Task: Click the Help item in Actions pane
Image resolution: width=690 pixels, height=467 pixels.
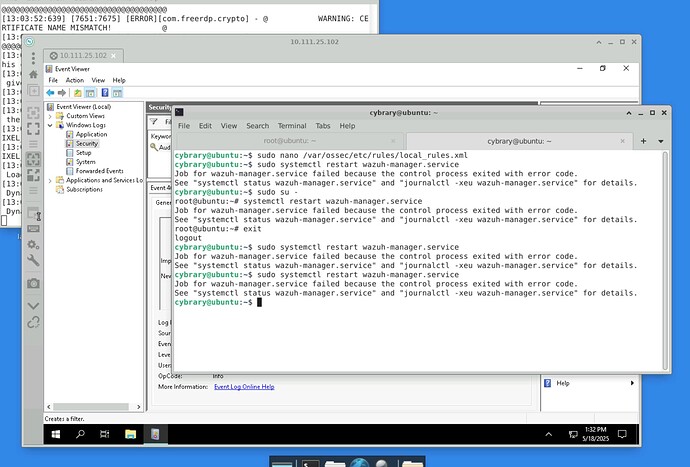Action: click(562, 383)
